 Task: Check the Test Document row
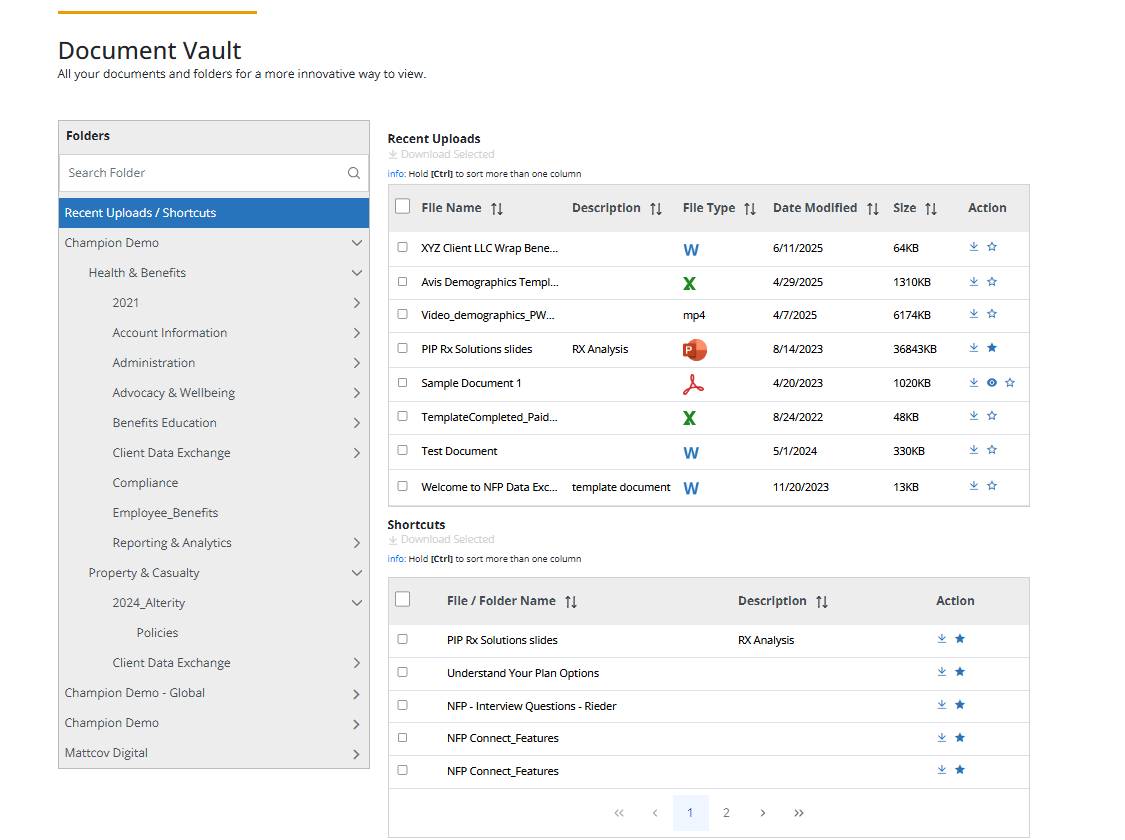(x=403, y=450)
